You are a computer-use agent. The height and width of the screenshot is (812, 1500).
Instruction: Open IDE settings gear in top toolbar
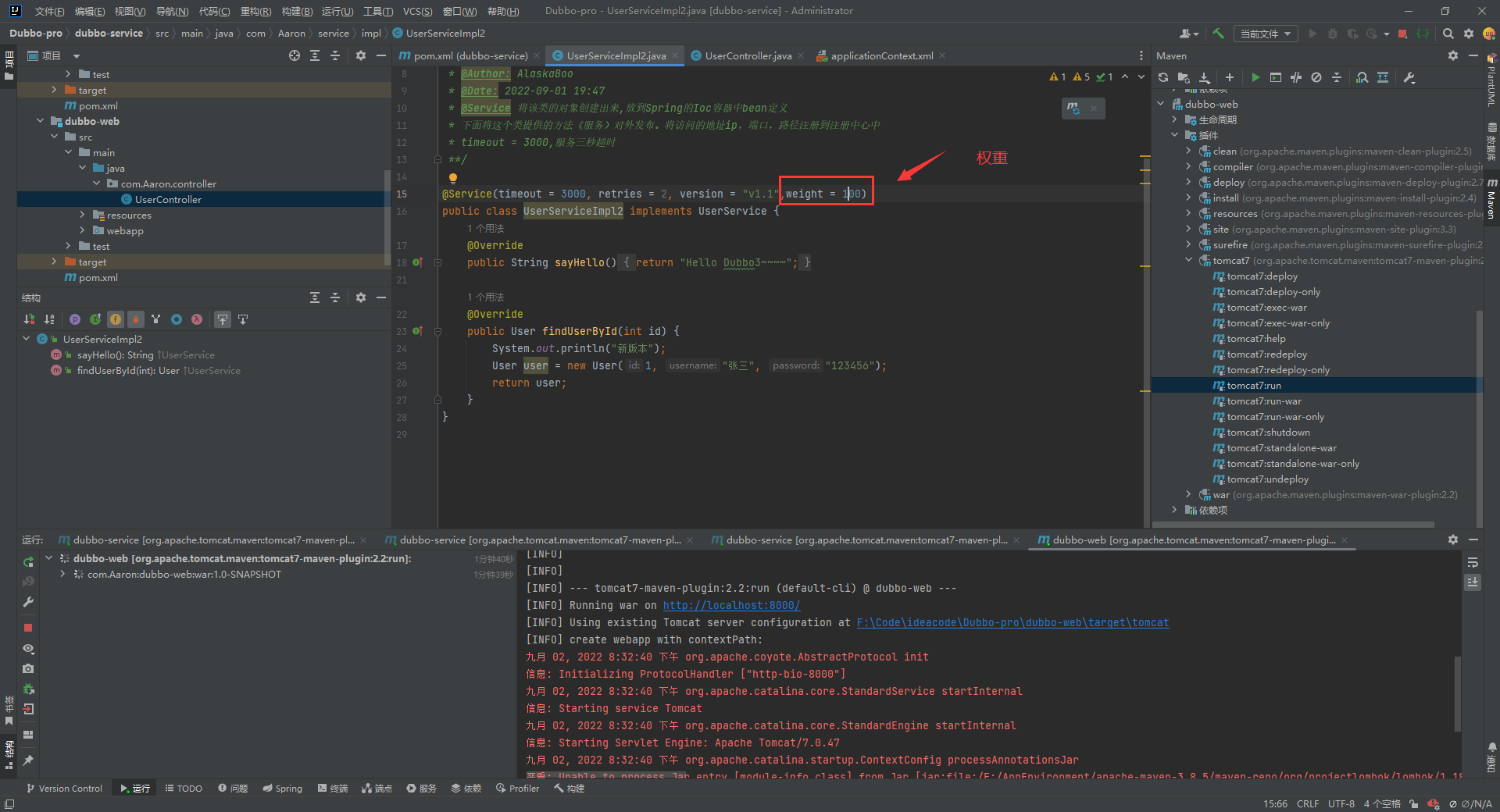[x=1469, y=34]
